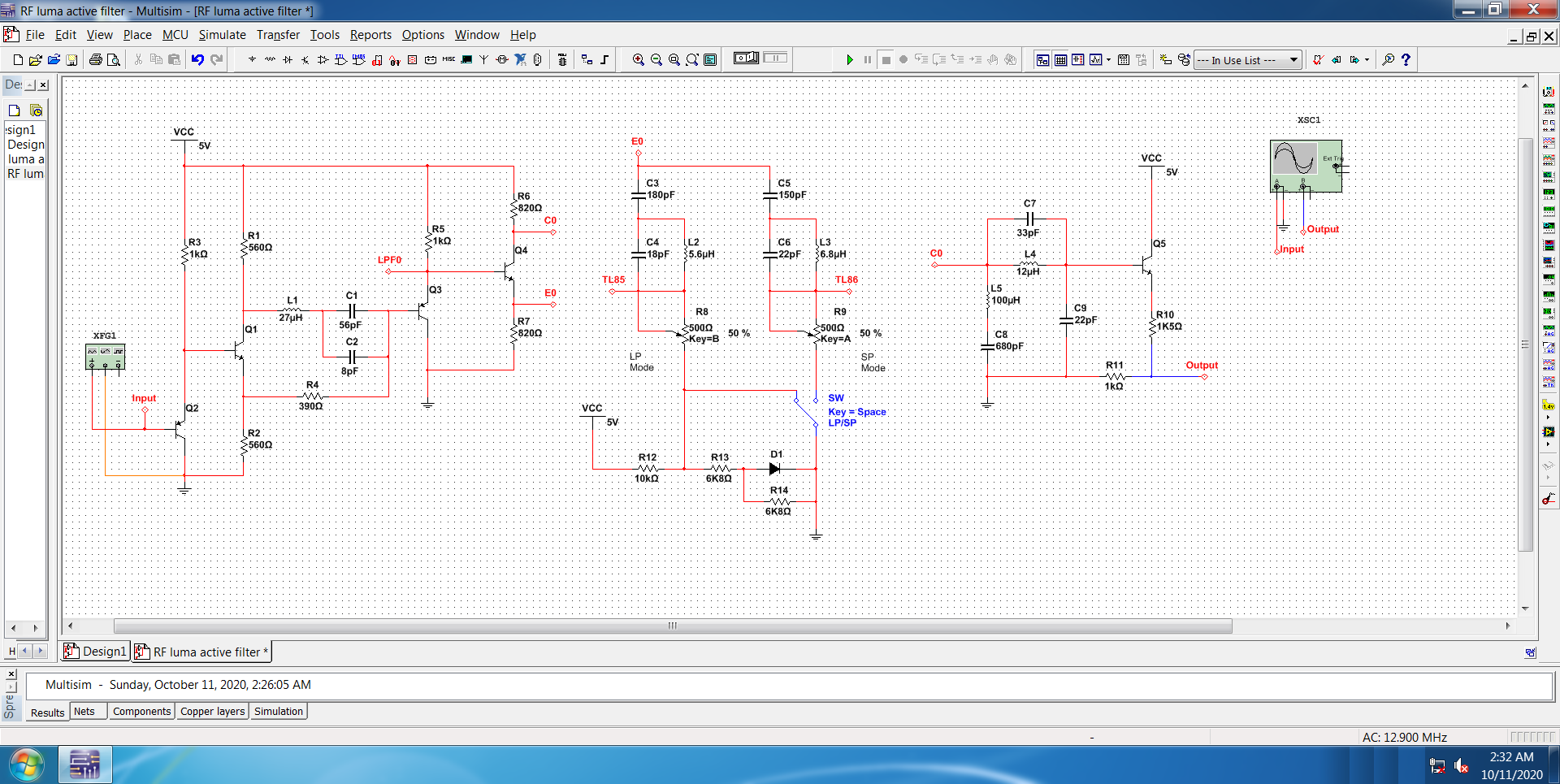
Task: Expand the arrow next to forward annotate icon
Action: coord(1367,60)
